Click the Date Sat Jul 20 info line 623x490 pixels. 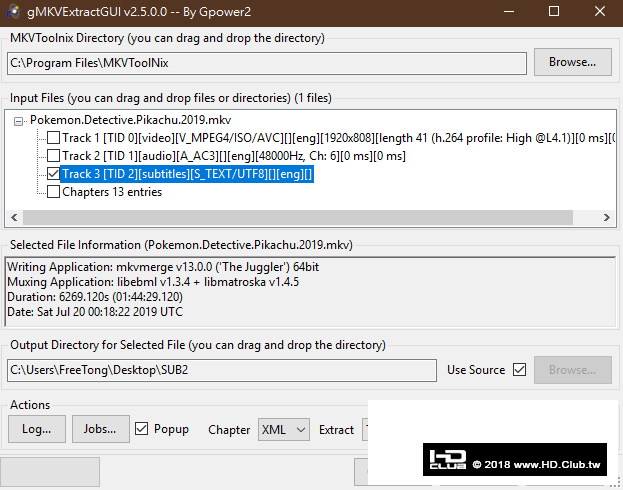tap(95, 312)
